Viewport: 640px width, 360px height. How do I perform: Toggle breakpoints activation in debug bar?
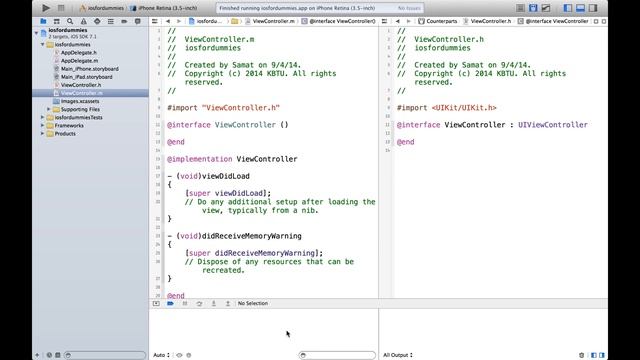tap(170, 303)
